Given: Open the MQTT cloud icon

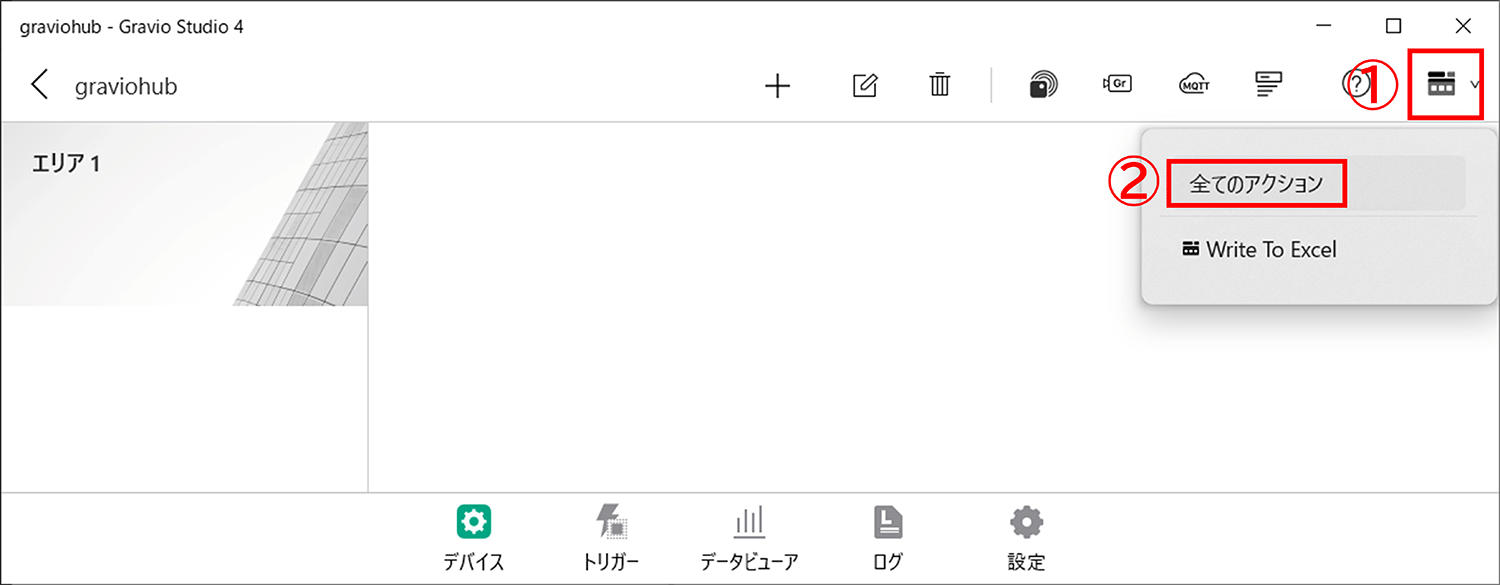Looking at the screenshot, I should 1194,85.
